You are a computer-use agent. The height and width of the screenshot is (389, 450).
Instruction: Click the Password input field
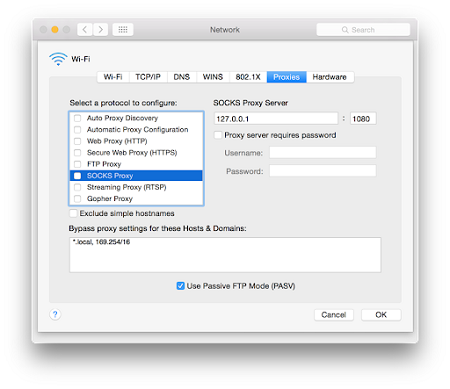(323, 171)
